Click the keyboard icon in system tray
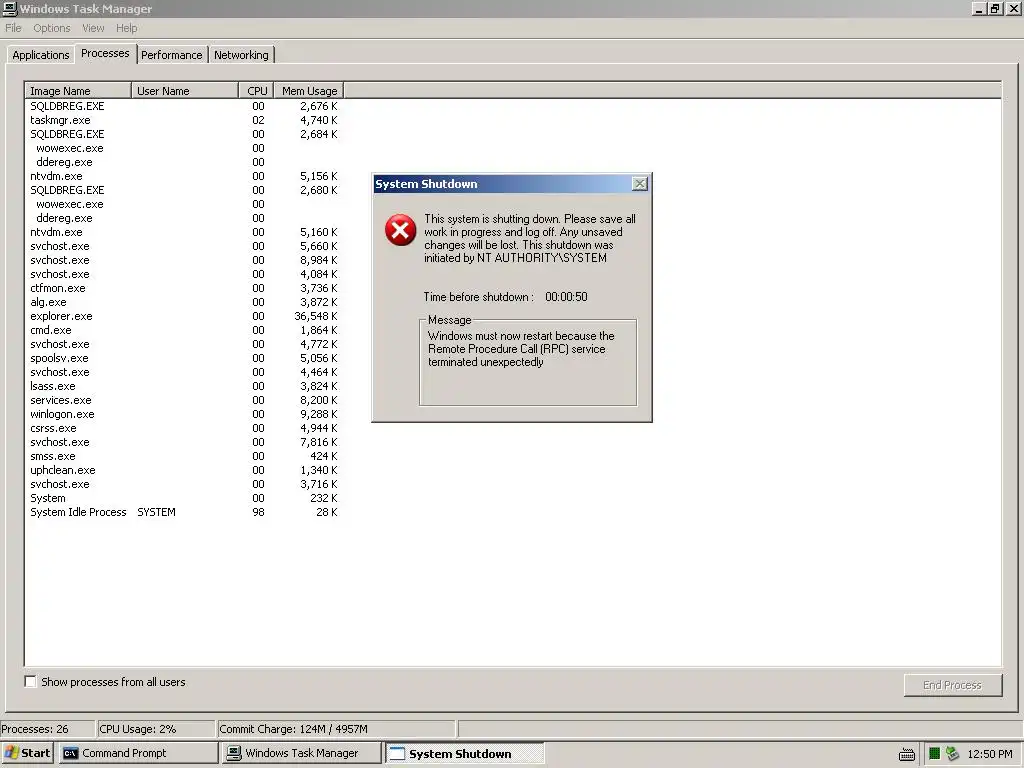1024x768 pixels. [906, 754]
